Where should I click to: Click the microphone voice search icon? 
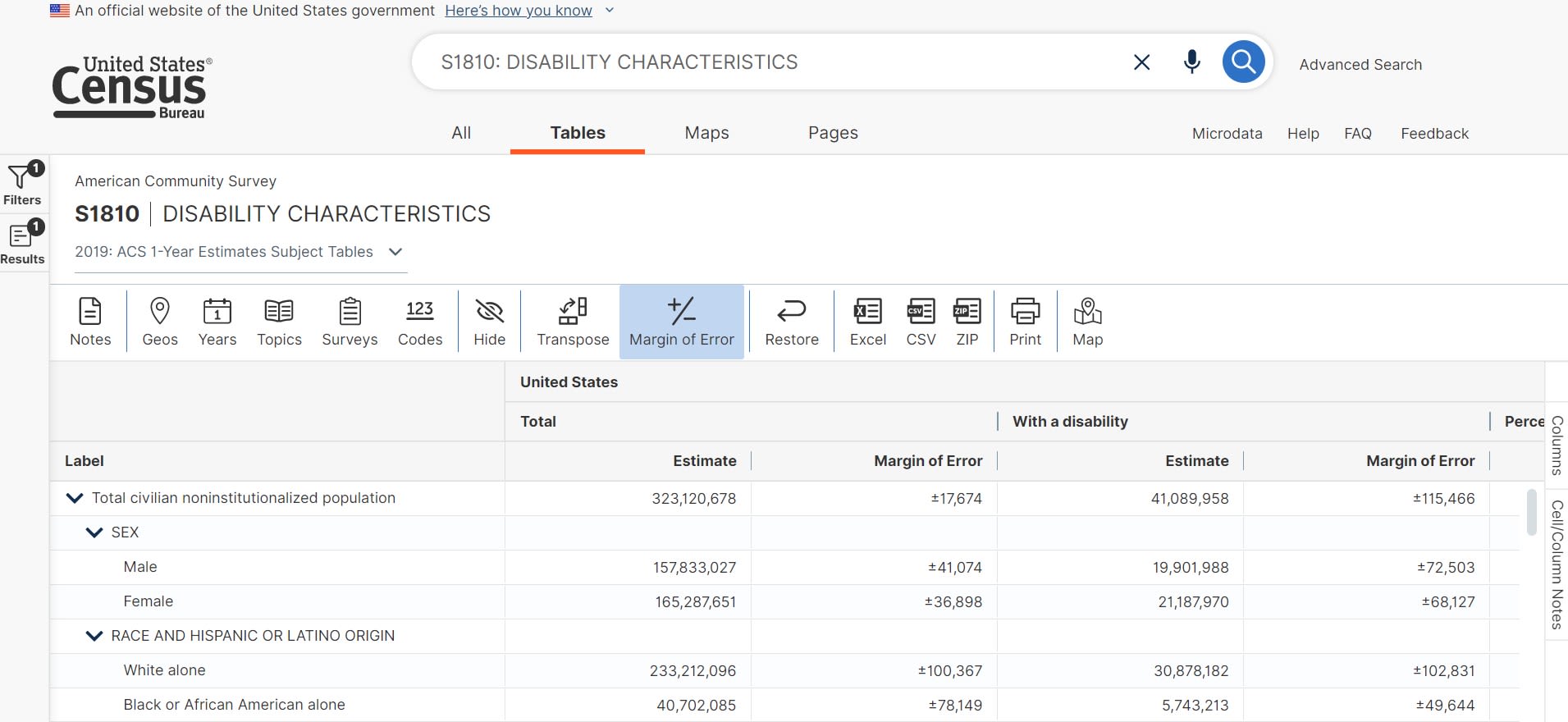[x=1192, y=62]
